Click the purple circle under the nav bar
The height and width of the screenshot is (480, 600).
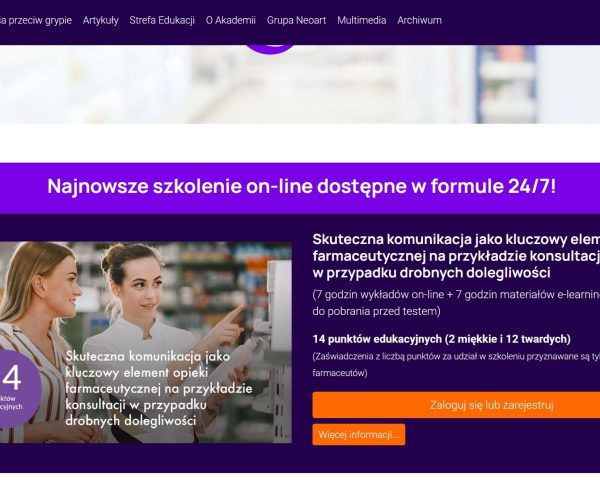pos(270,49)
